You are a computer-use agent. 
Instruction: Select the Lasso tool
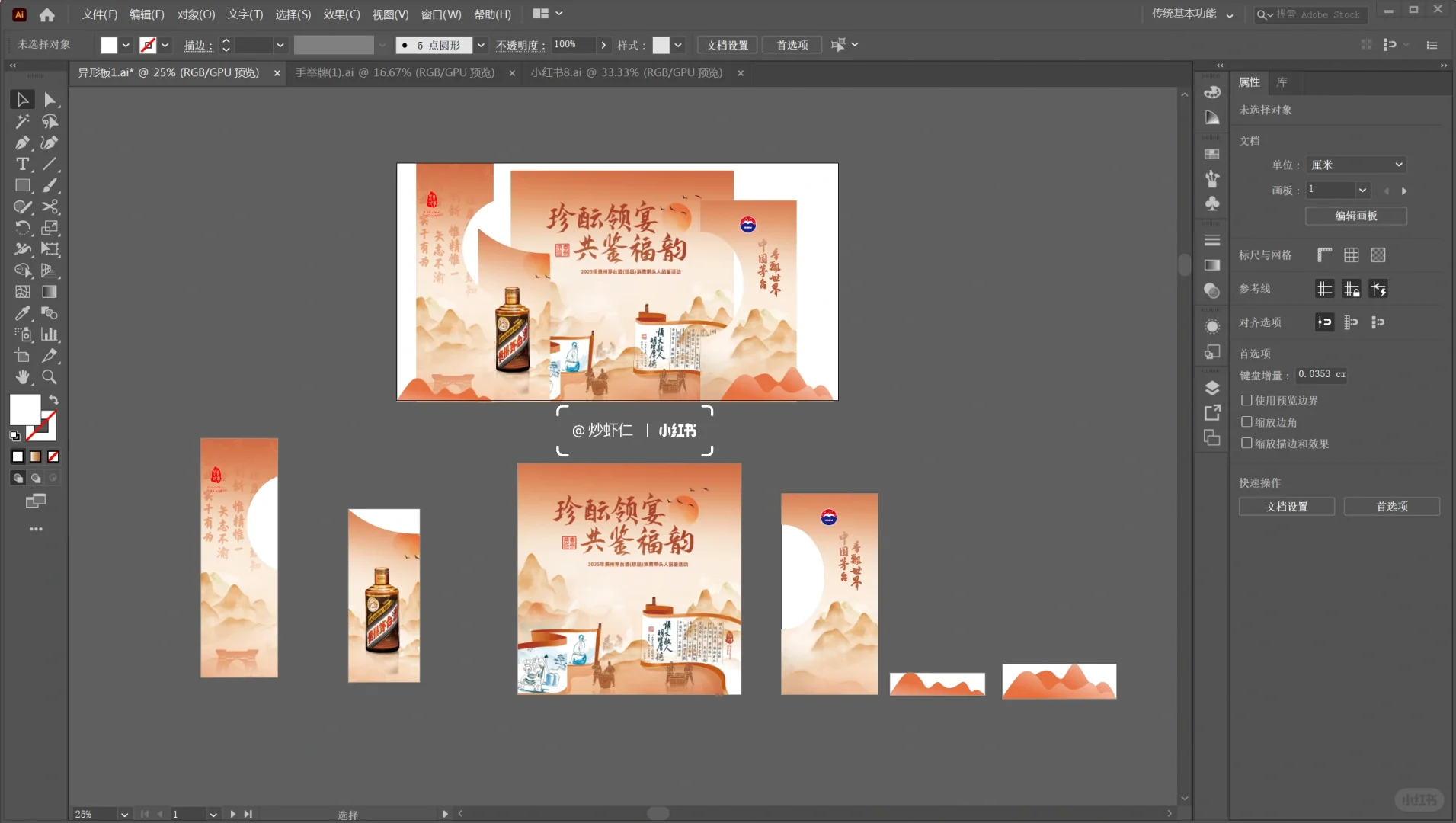pyautogui.click(x=50, y=121)
